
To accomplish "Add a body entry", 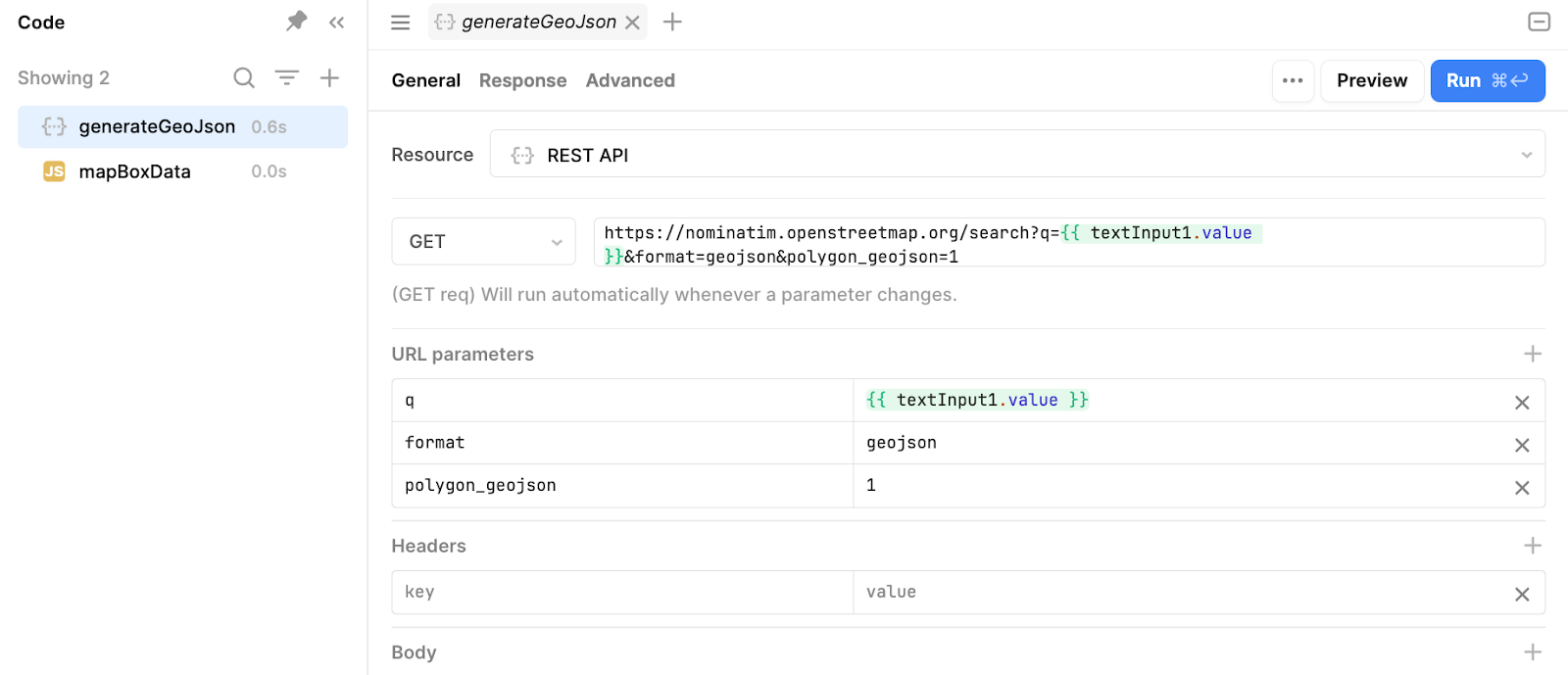I will [1533, 652].
